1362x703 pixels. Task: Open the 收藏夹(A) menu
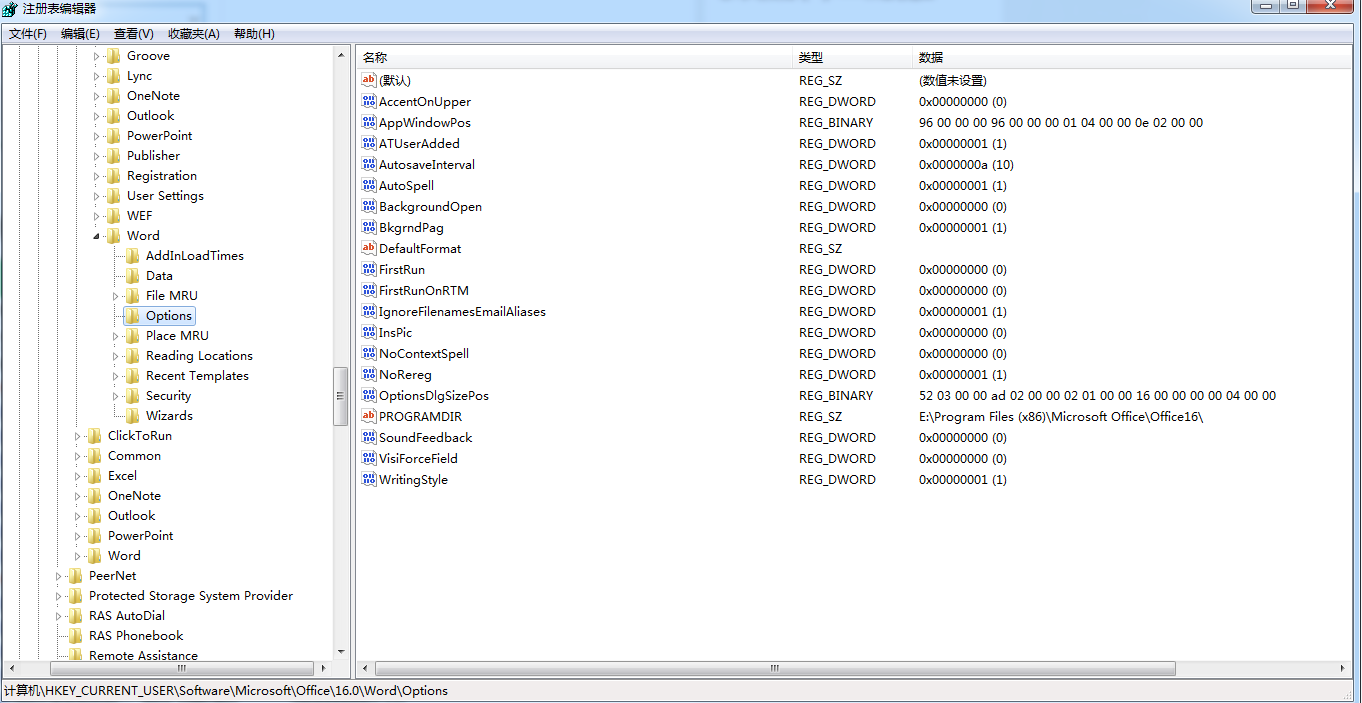pyautogui.click(x=192, y=33)
